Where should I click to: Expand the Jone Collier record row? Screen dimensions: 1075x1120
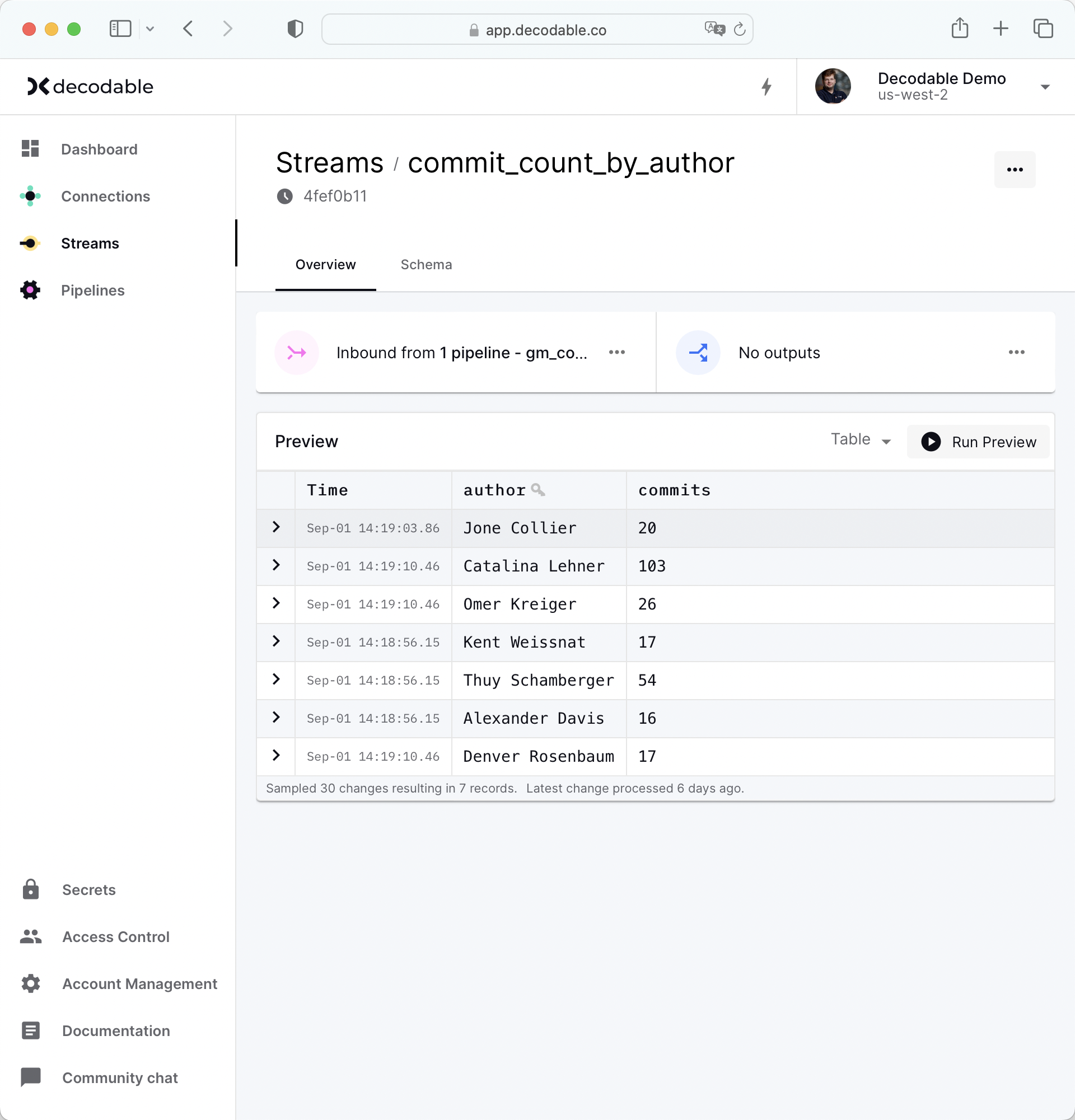pyautogui.click(x=276, y=527)
